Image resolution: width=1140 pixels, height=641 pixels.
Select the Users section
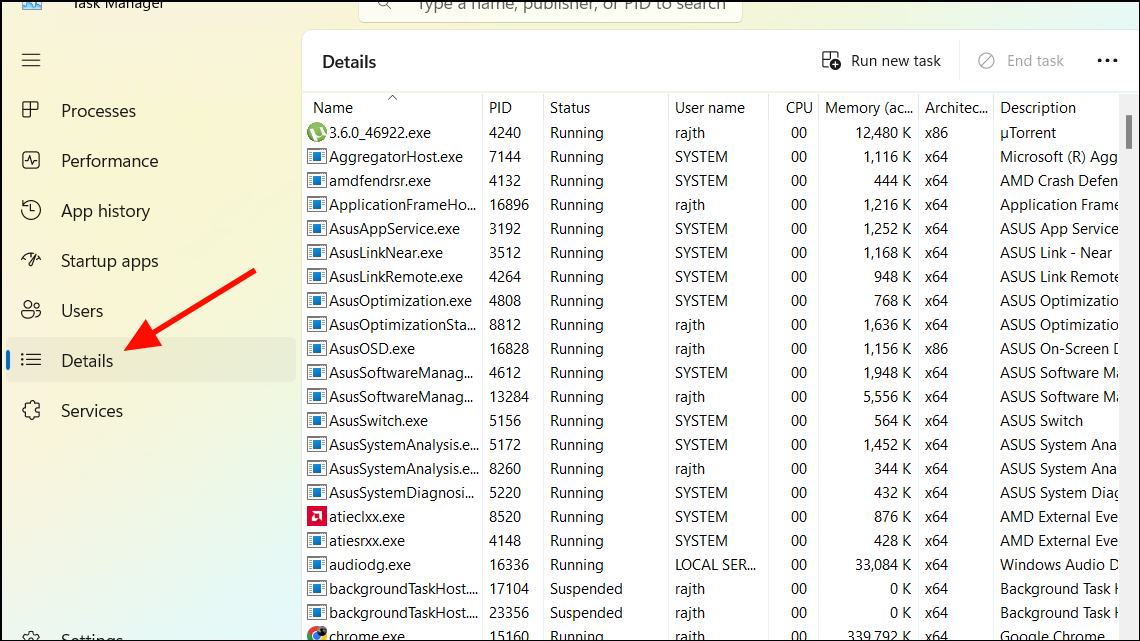click(80, 310)
